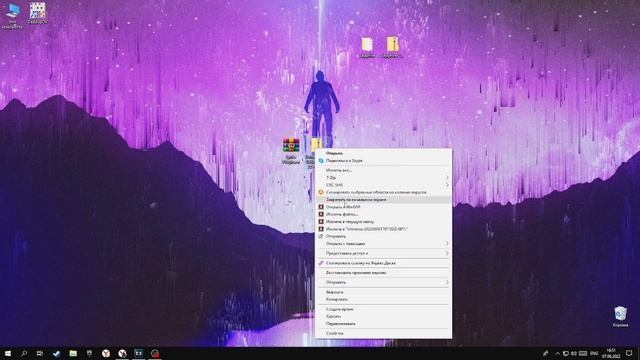Open the This PC desktop shortcut
The height and width of the screenshot is (360, 640).
pyautogui.click(x=12, y=16)
